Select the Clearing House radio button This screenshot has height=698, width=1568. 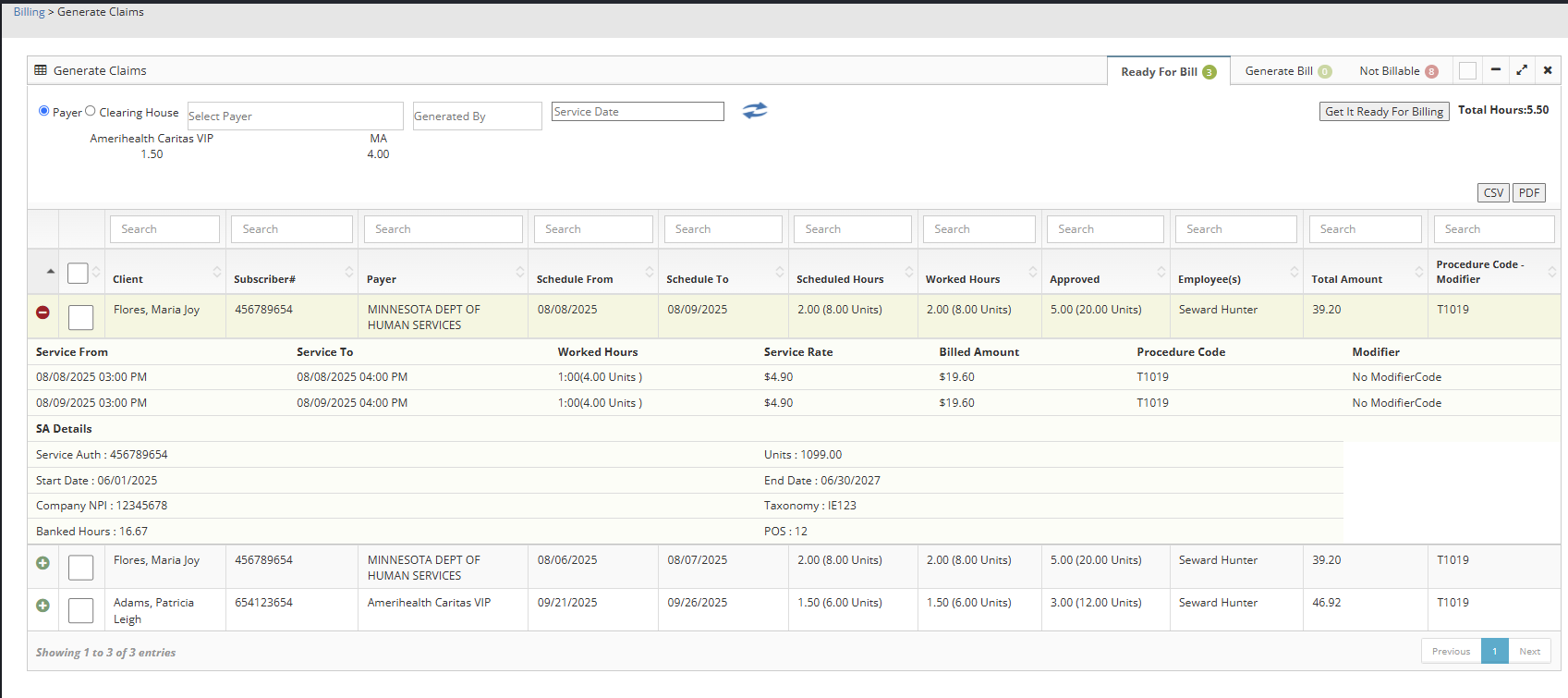(91, 111)
